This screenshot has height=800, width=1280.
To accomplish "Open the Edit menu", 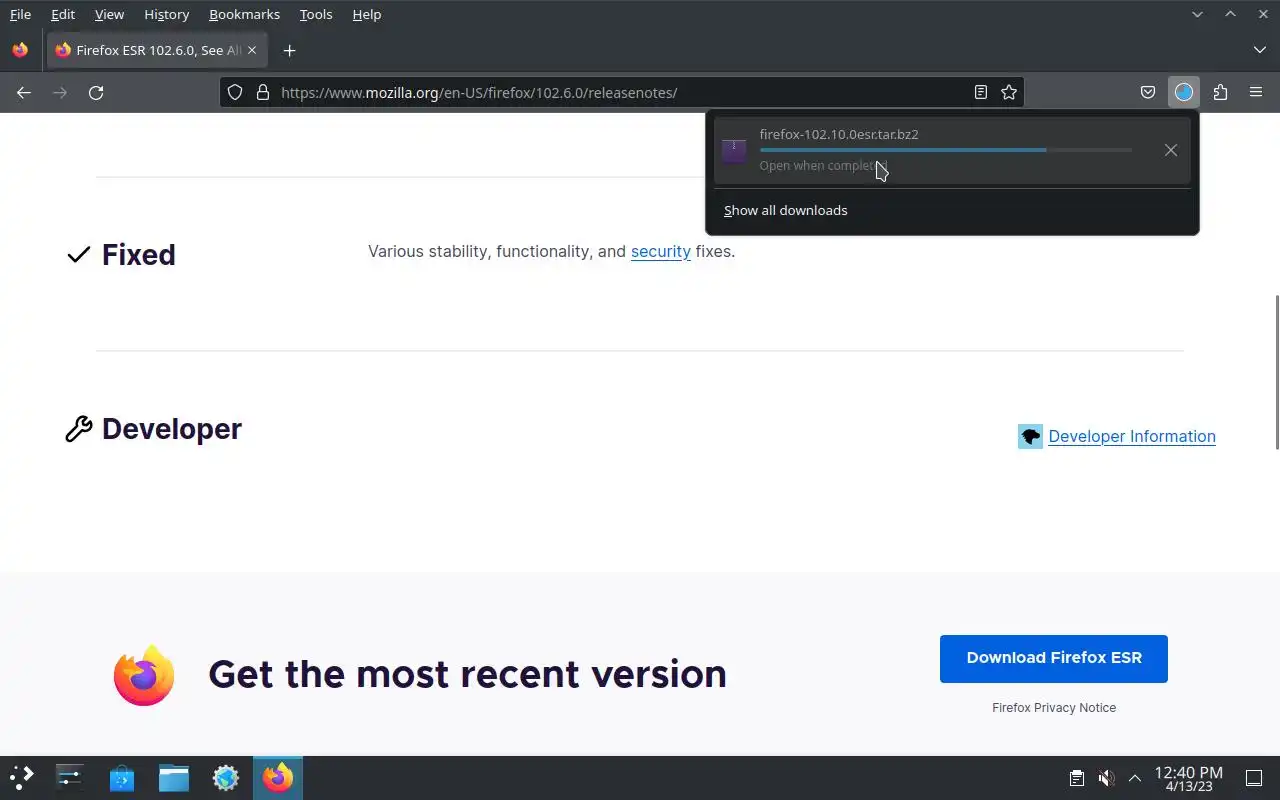I will pyautogui.click(x=63, y=14).
